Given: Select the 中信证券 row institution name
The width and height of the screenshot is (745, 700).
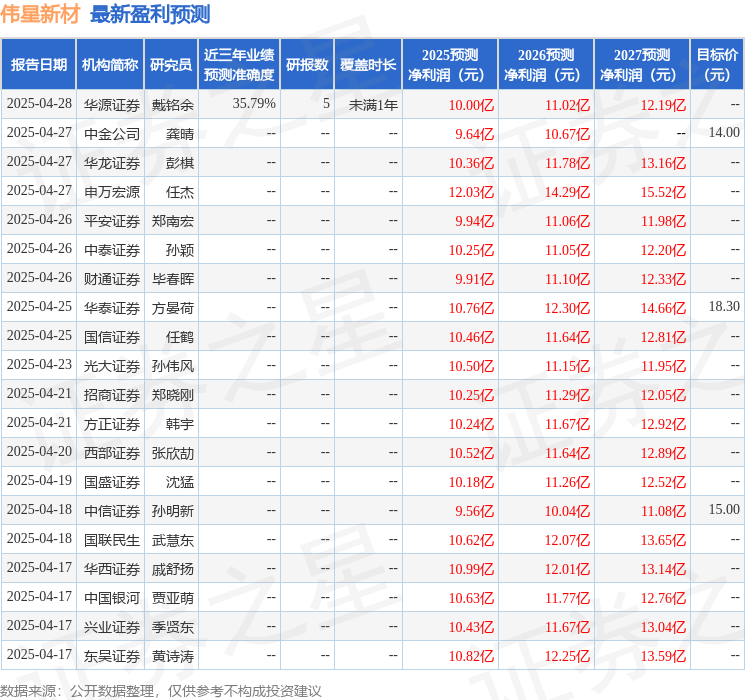Looking at the screenshot, I should click(112, 511).
